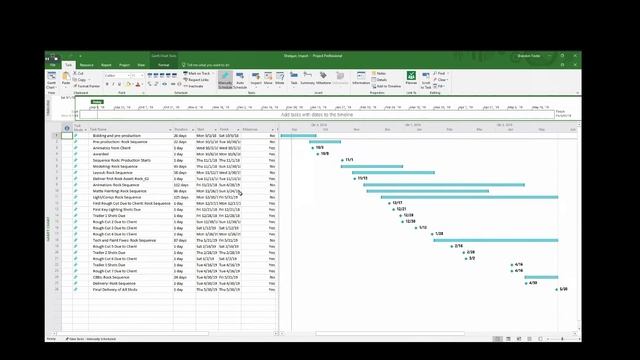
Task: Select 'Modeling: Rock Sequence' task row
Action: pyautogui.click(x=169, y=167)
